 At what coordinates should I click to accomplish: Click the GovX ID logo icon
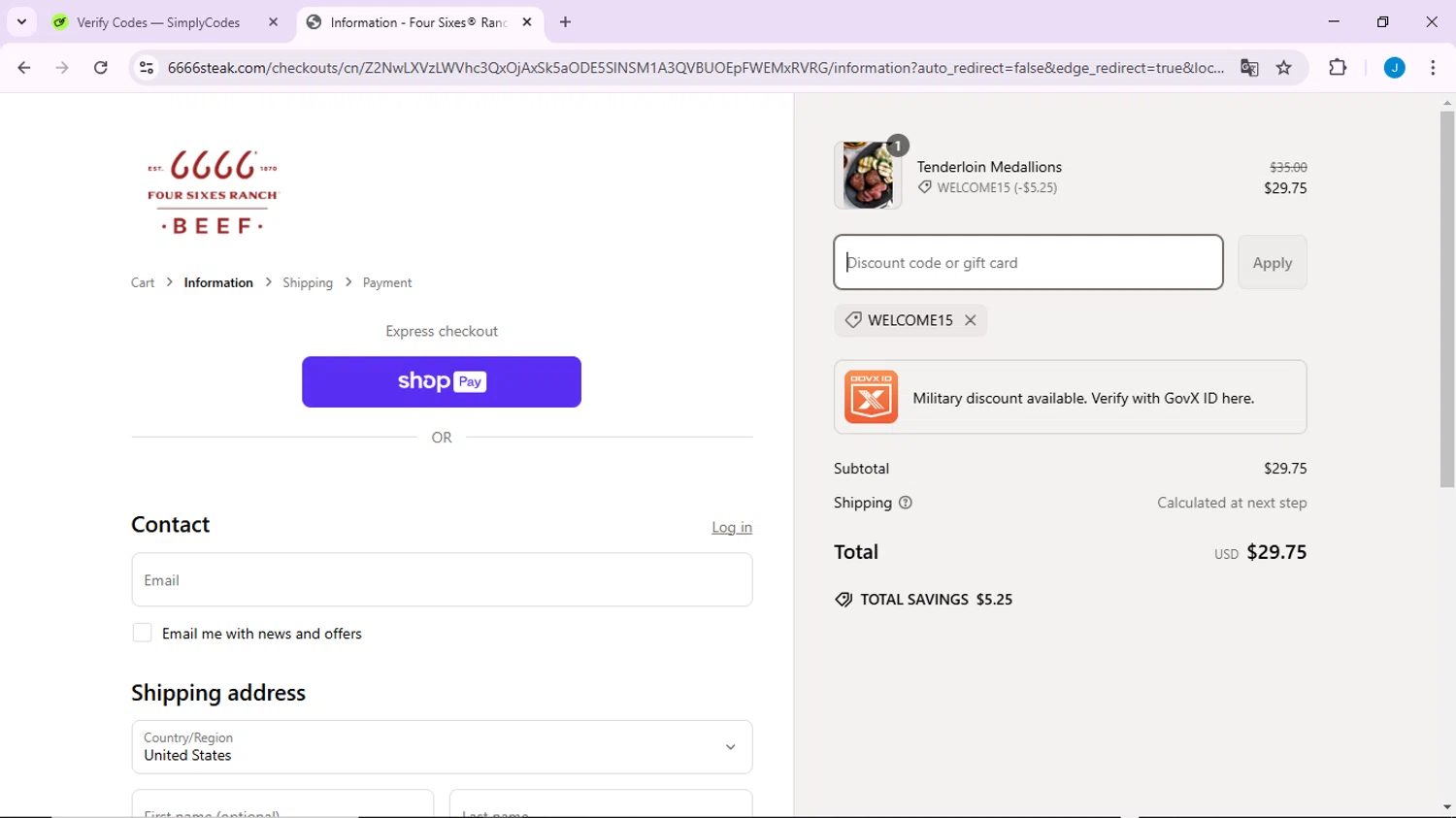coord(871,397)
